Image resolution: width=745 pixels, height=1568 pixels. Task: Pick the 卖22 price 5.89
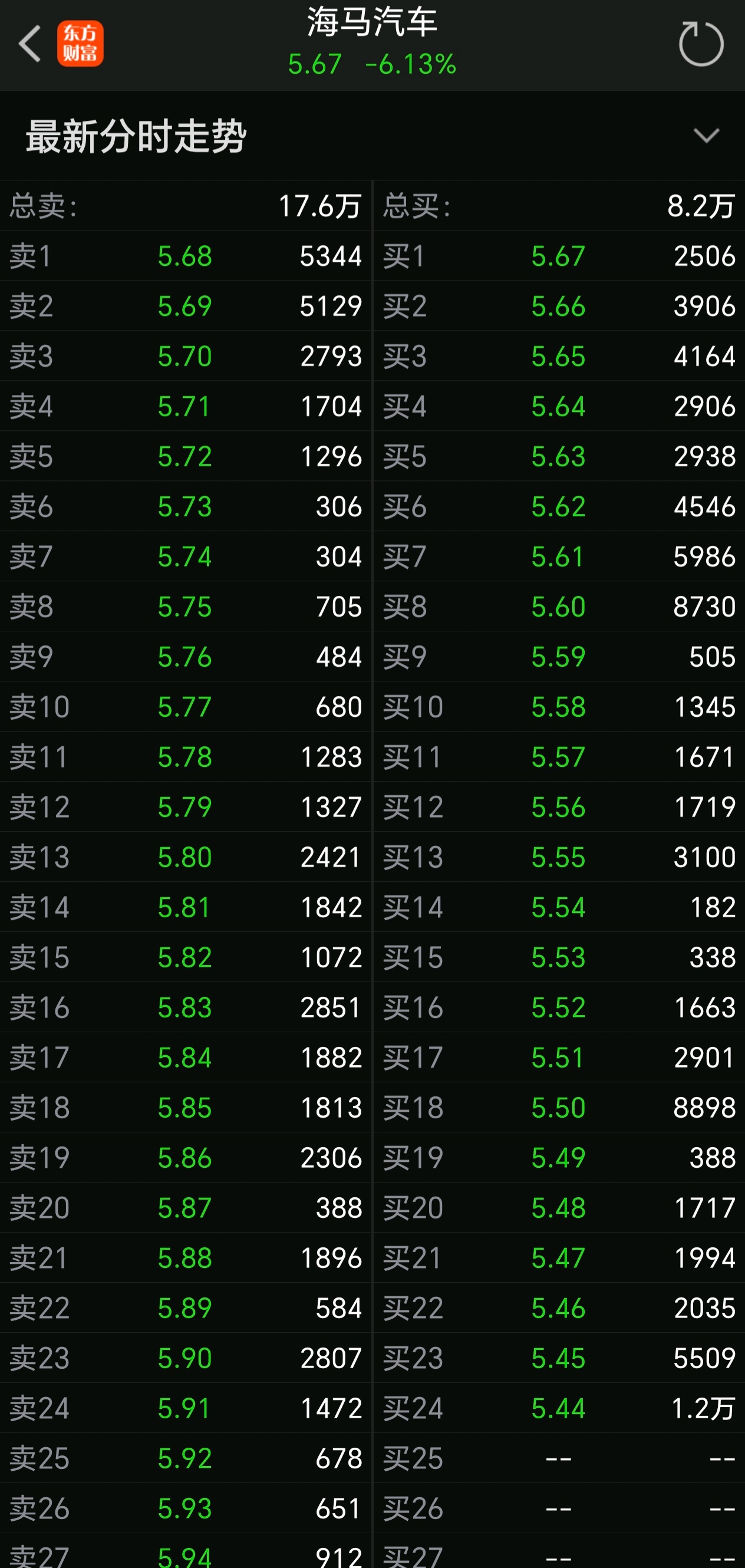point(184,1308)
